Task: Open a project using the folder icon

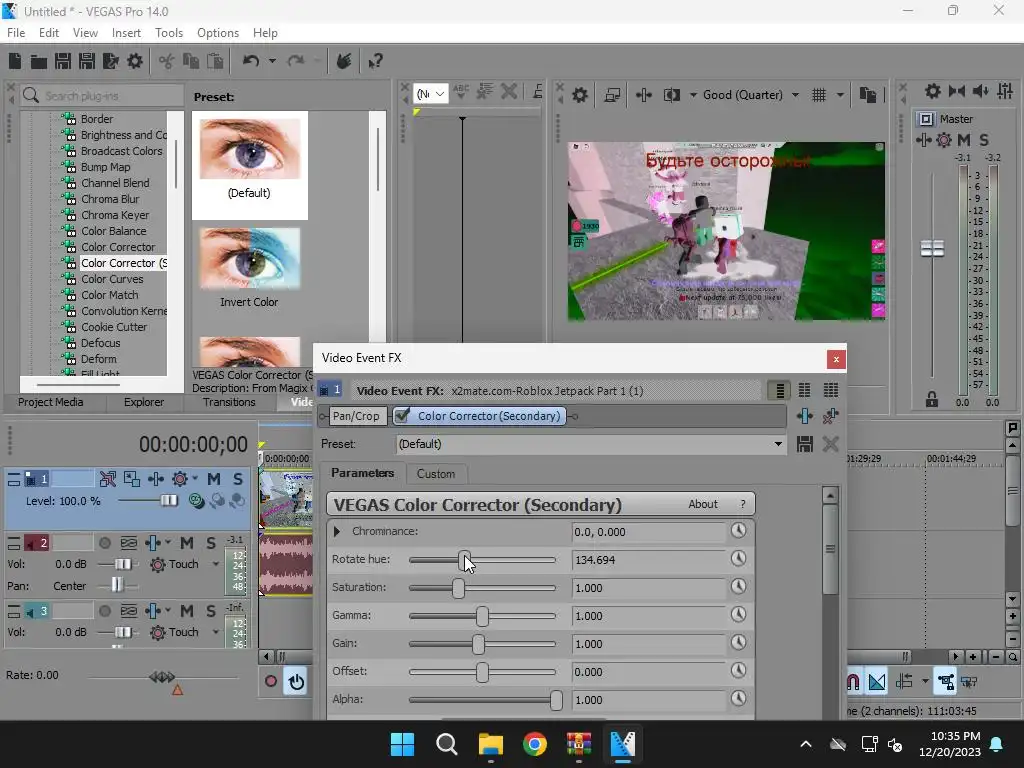Action: click(x=39, y=61)
